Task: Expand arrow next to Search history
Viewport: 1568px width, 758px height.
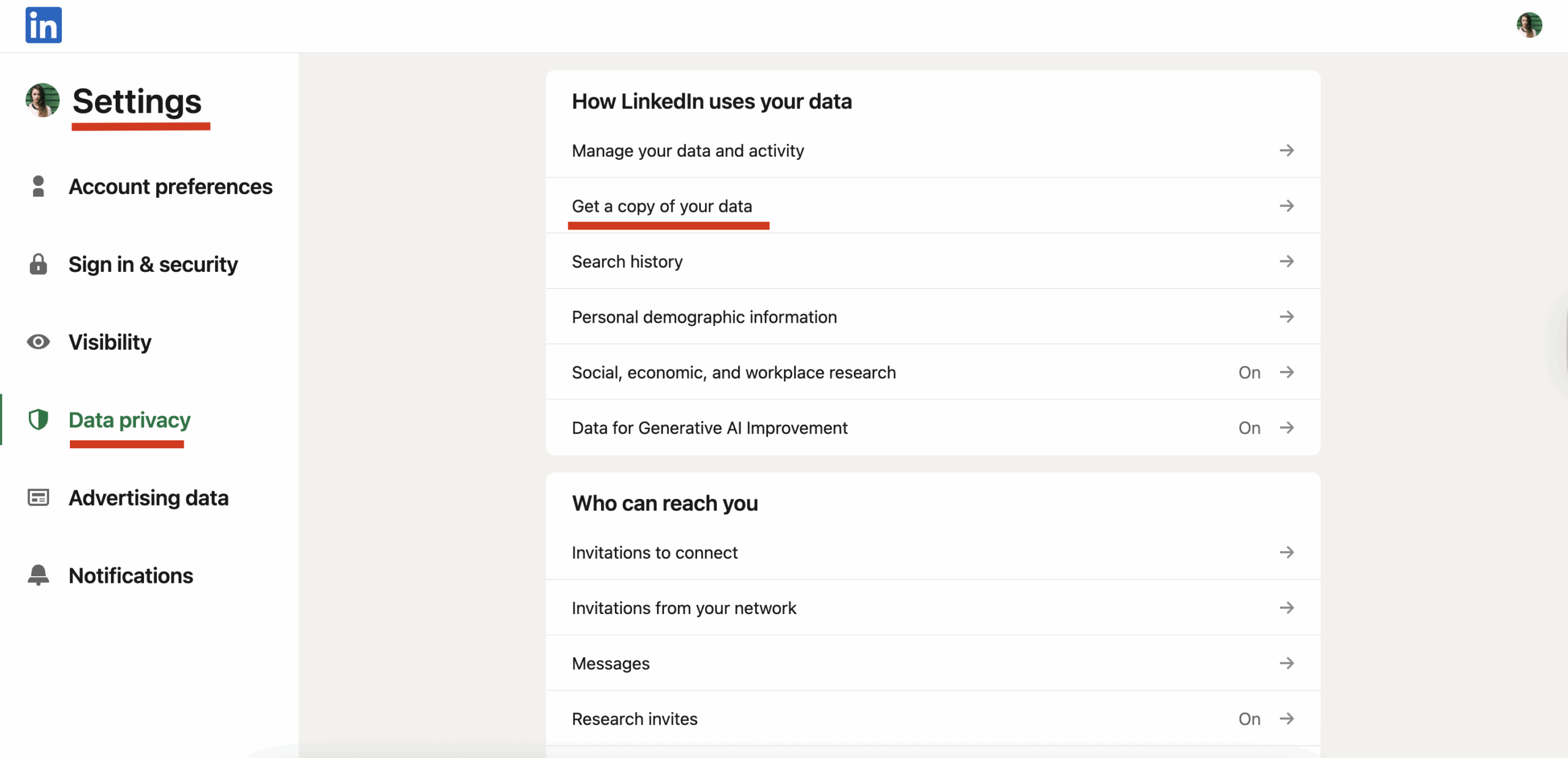Action: click(x=1286, y=261)
